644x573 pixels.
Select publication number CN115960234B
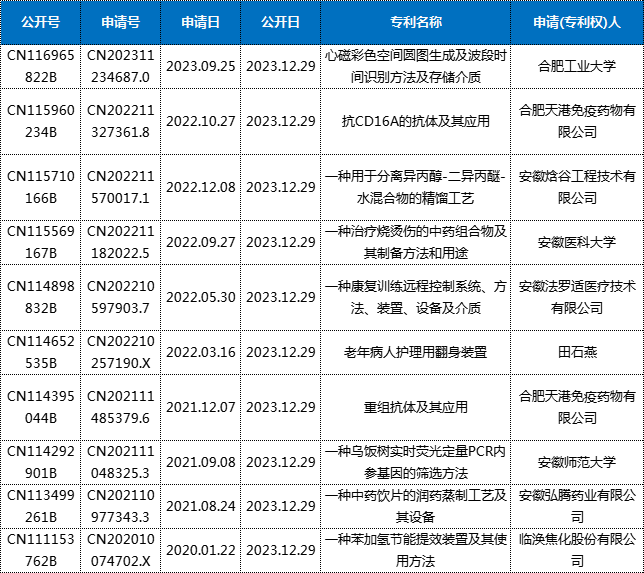coord(41,121)
